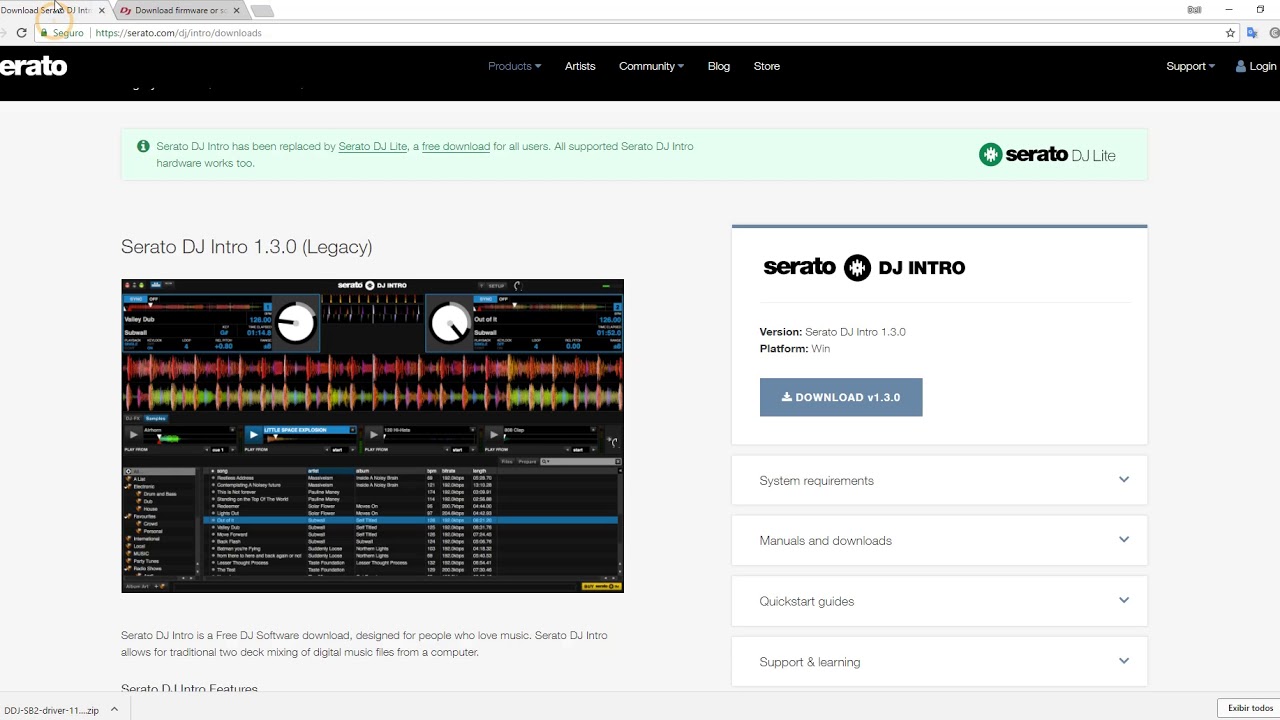Open the Products dropdown menu
This screenshot has width=1280, height=720.
click(x=514, y=66)
